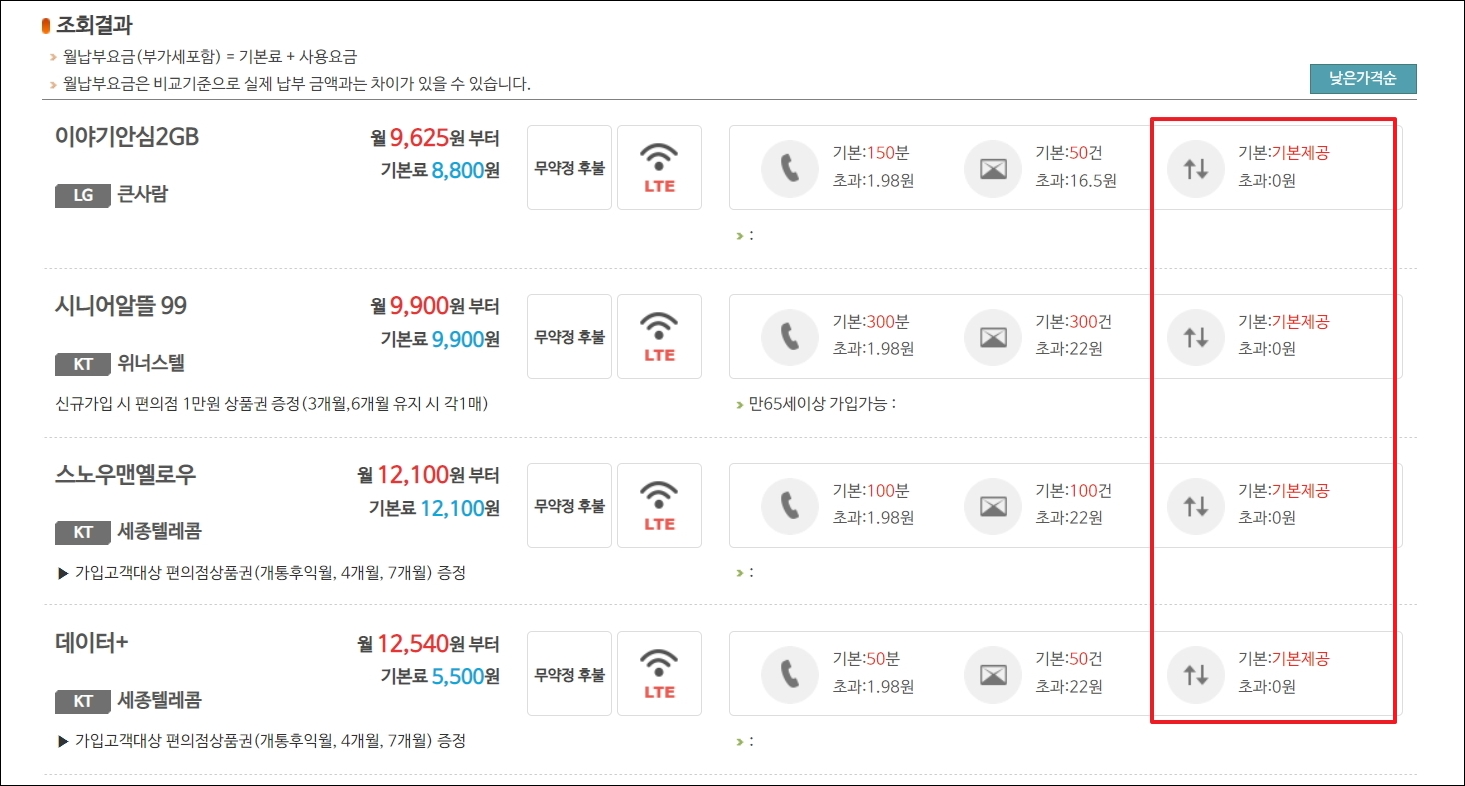
Task: Click the LG carrier badge next to 큰사람
Action: (x=83, y=196)
